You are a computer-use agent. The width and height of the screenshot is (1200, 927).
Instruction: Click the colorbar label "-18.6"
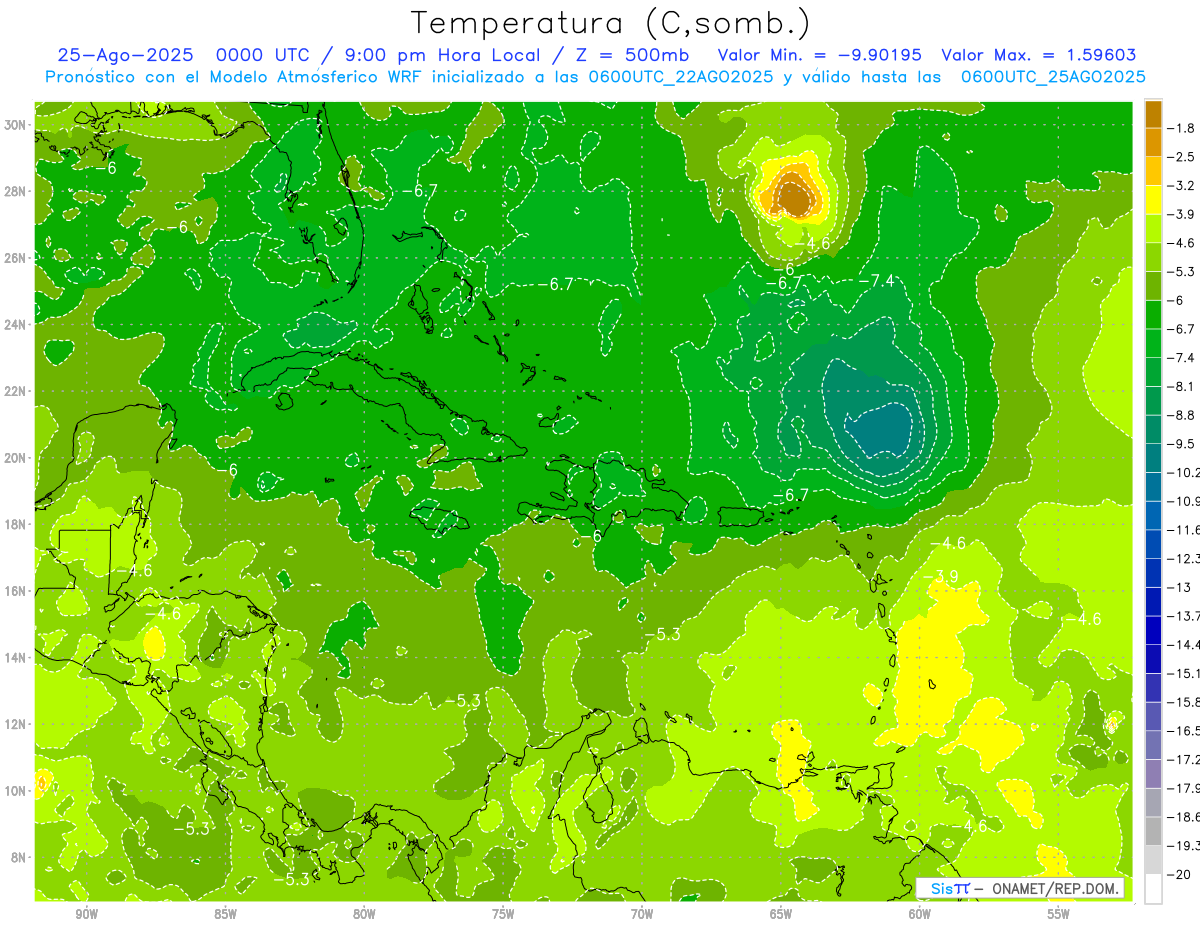point(1184,817)
